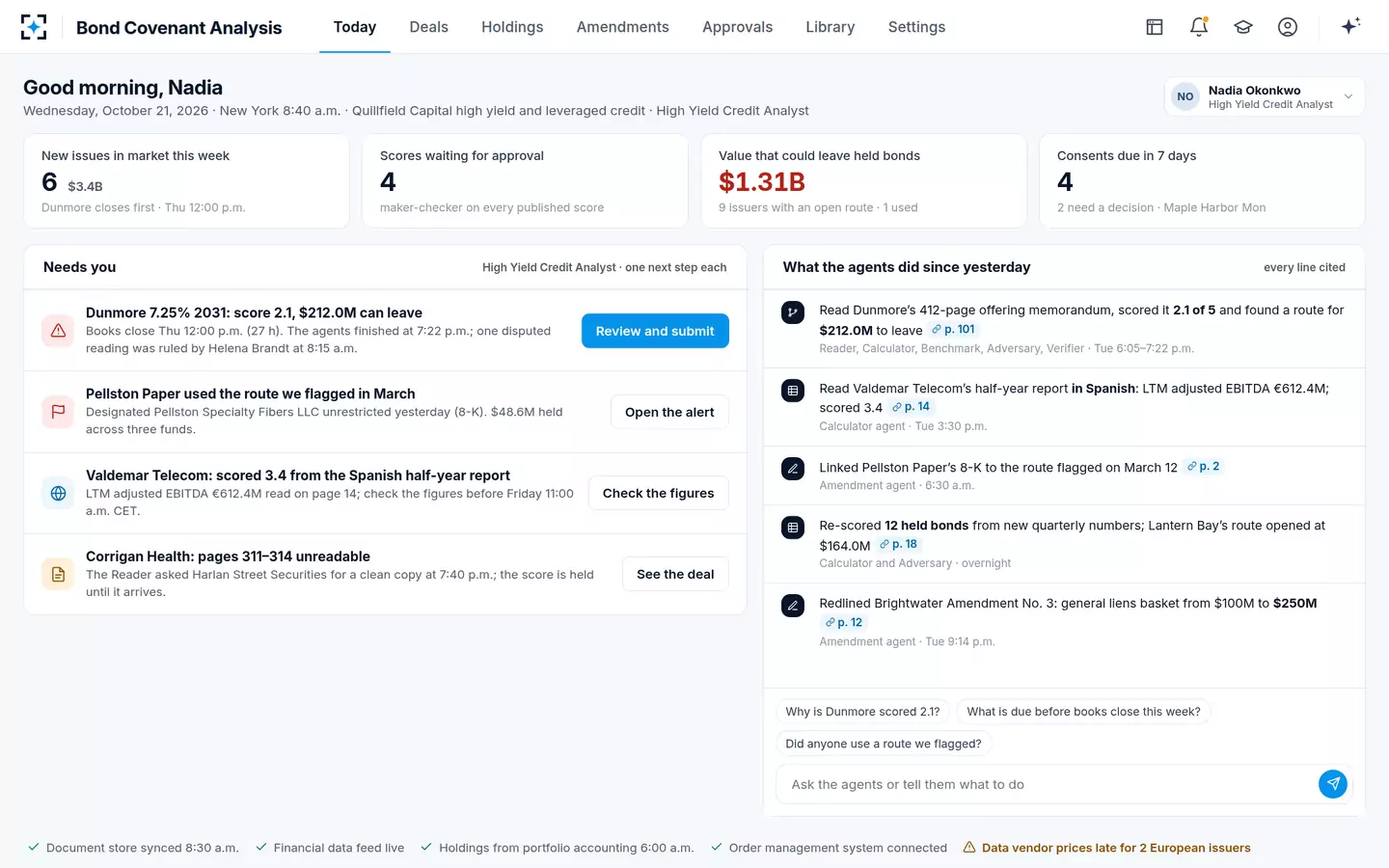The height and width of the screenshot is (868, 1389).
Task: Click the warning icon beside Dunmore 7.25% 2031
Action: click(58, 331)
